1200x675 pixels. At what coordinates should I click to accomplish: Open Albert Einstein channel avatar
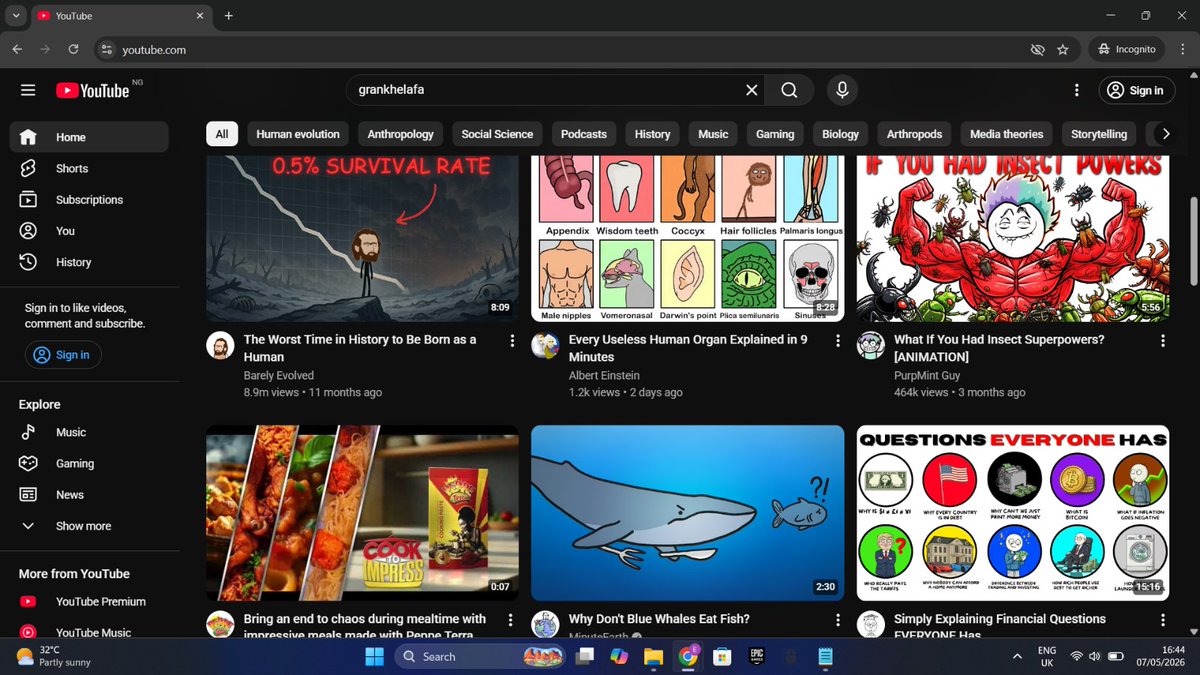point(545,346)
